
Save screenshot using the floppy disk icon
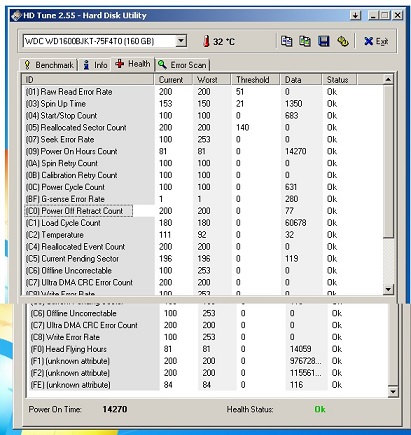(323, 41)
